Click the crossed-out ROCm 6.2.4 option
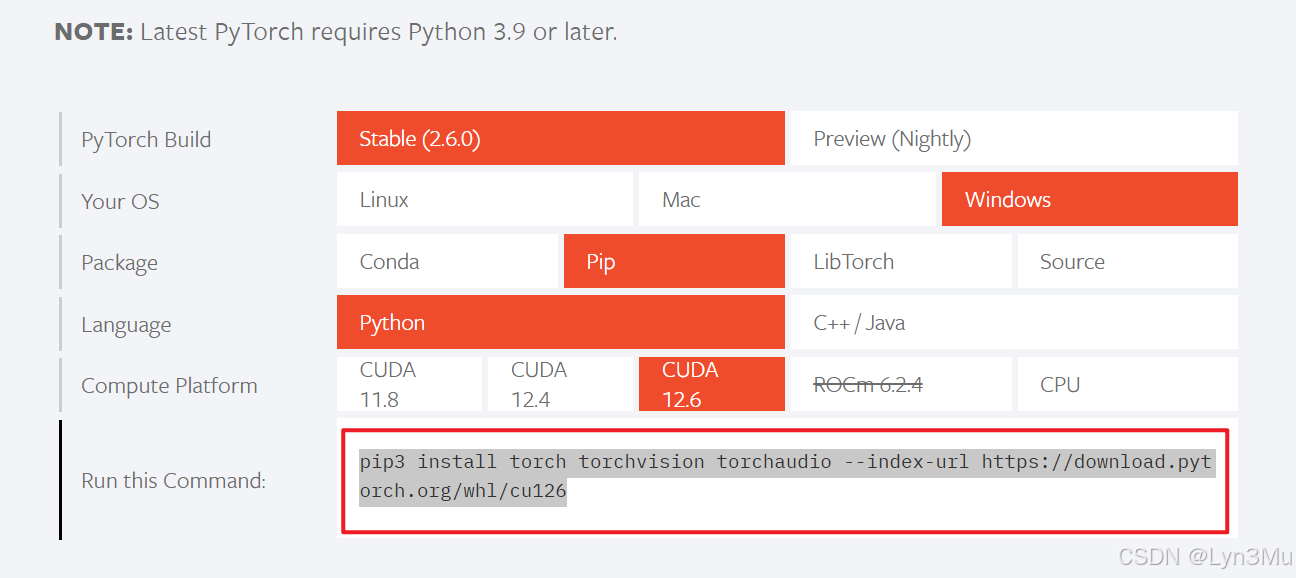 901,383
